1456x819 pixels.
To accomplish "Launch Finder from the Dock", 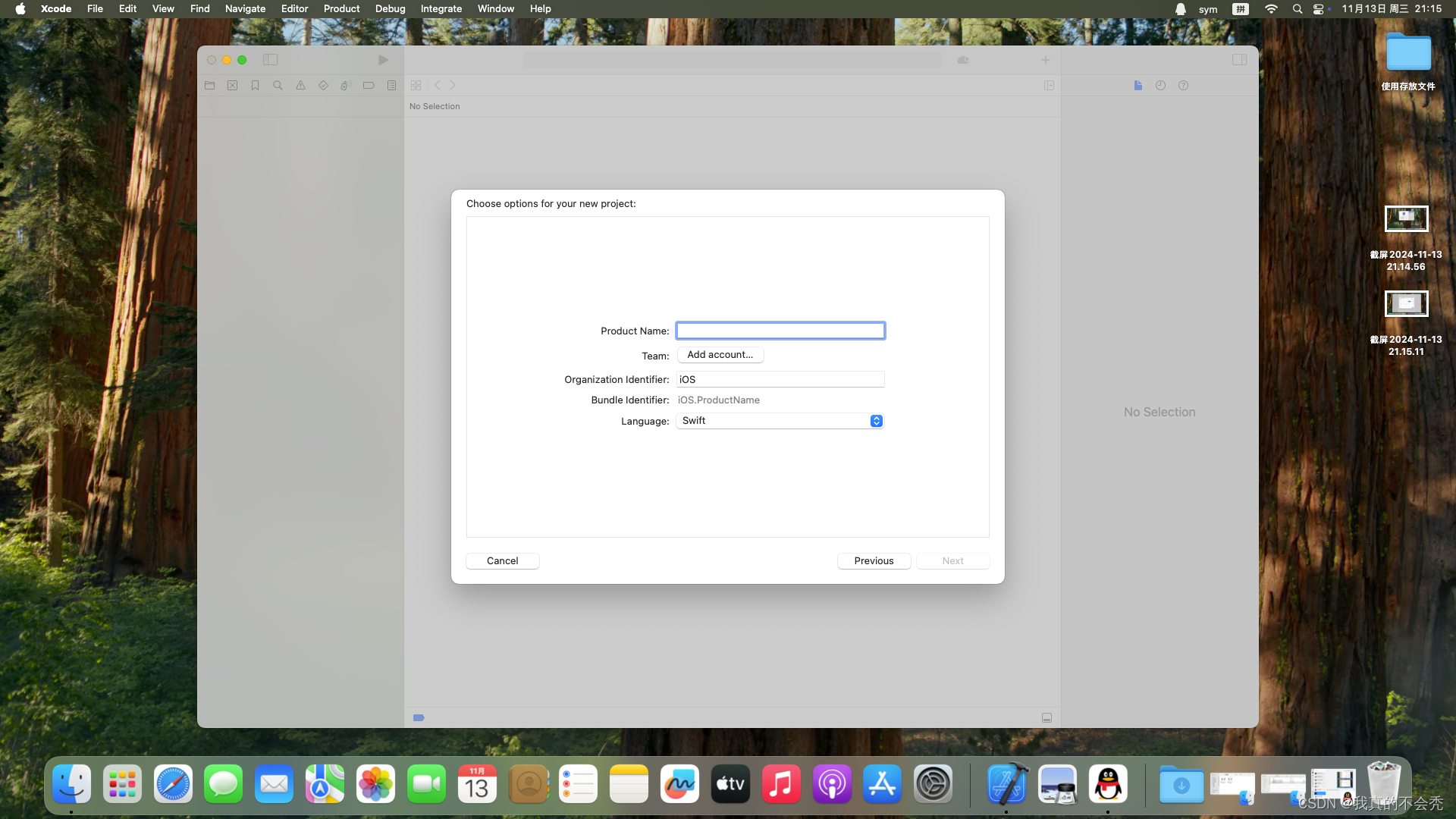I will (72, 784).
